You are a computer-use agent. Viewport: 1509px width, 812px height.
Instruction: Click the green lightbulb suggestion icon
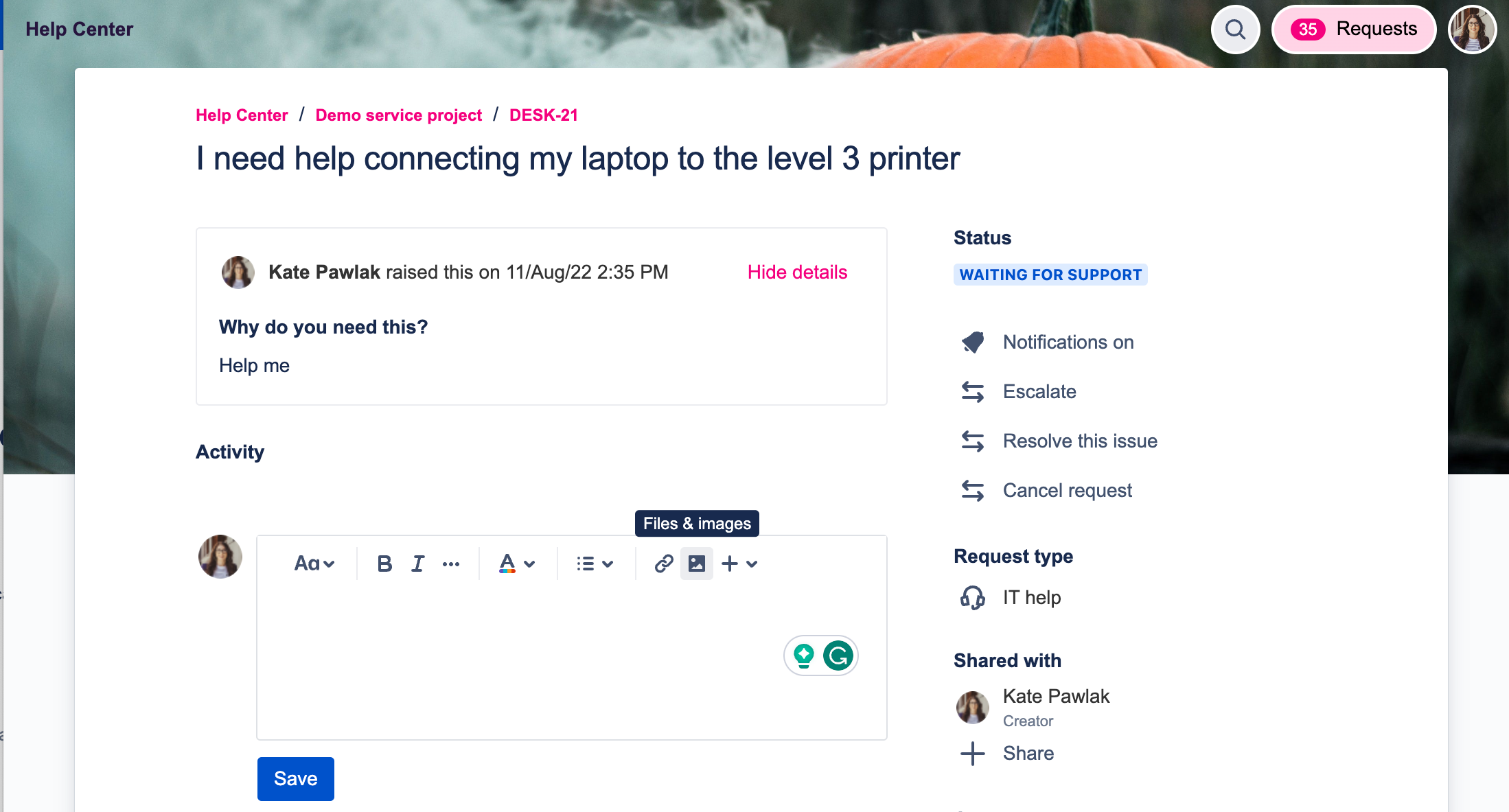pos(804,656)
